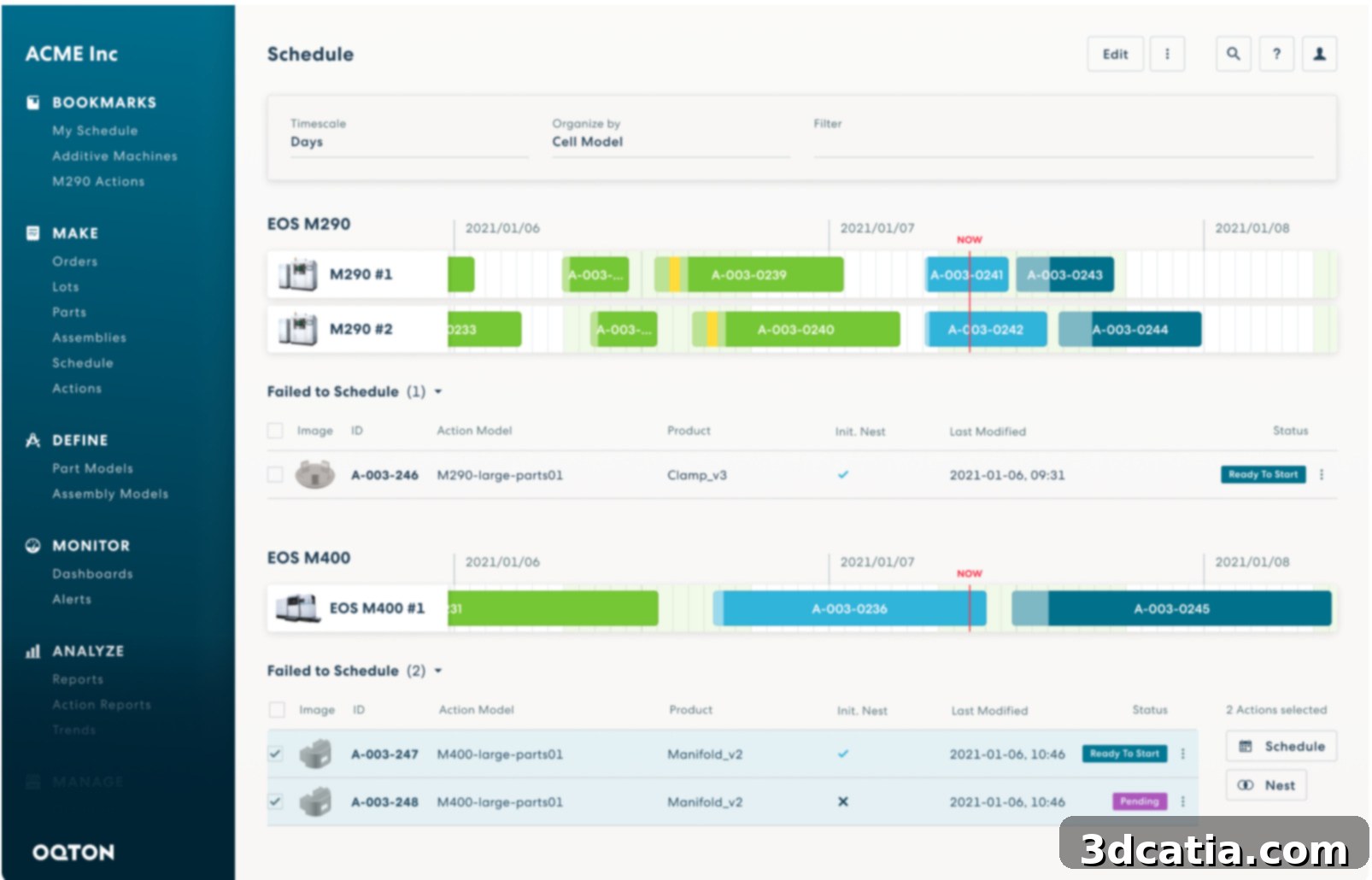
Task: Click the M290 #2 machine image
Action: point(297,329)
